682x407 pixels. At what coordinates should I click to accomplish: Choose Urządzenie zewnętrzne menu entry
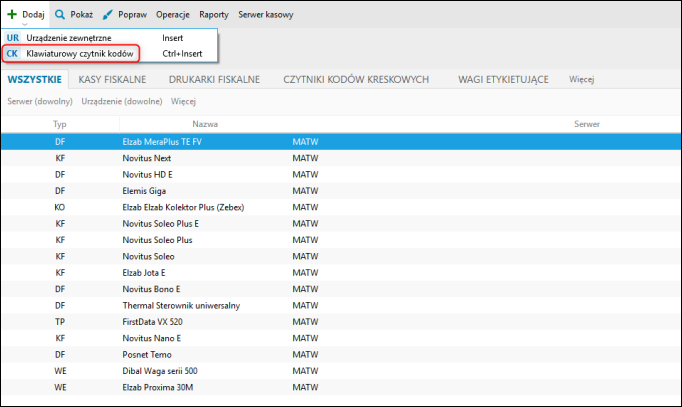[x=69, y=37]
